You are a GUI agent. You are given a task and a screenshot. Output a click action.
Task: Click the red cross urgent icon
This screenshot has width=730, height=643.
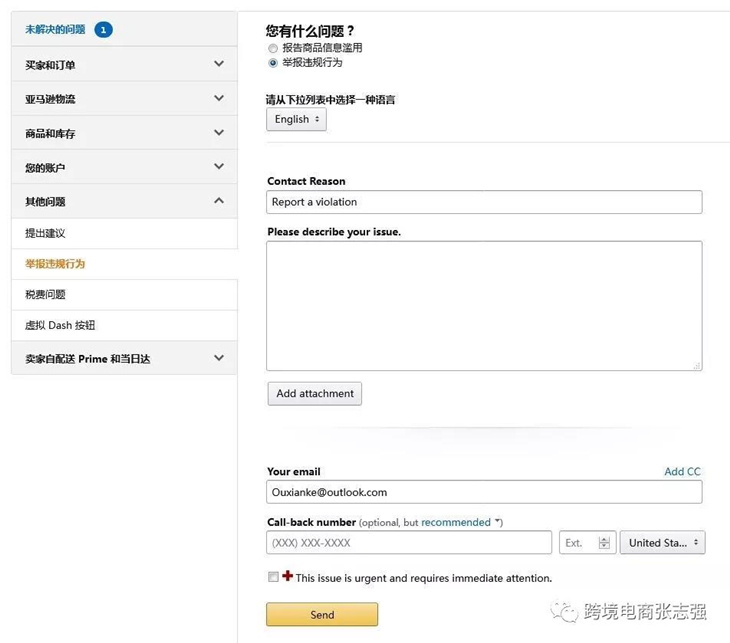[x=288, y=577]
